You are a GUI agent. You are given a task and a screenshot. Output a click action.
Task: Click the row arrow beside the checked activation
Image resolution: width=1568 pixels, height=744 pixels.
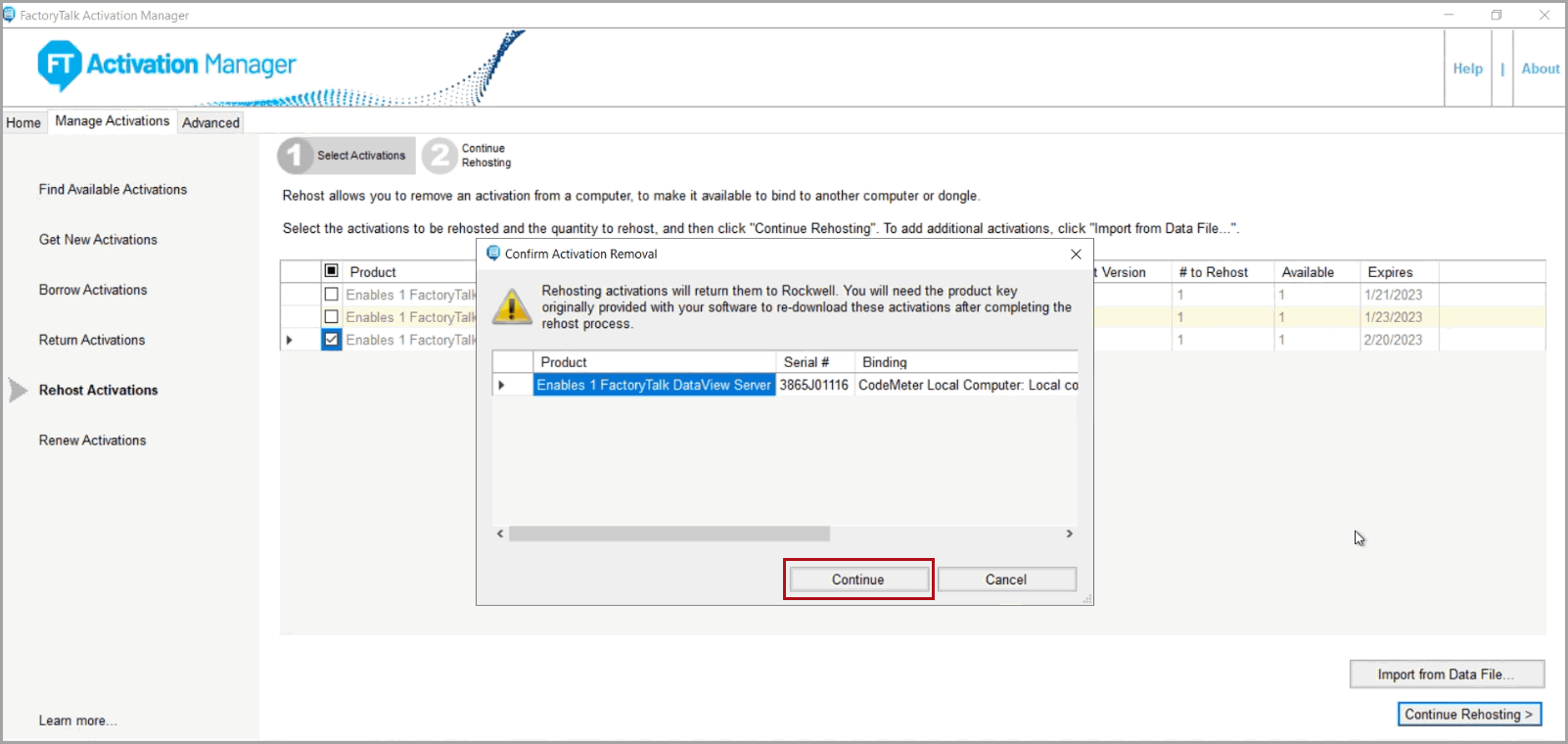click(x=289, y=340)
